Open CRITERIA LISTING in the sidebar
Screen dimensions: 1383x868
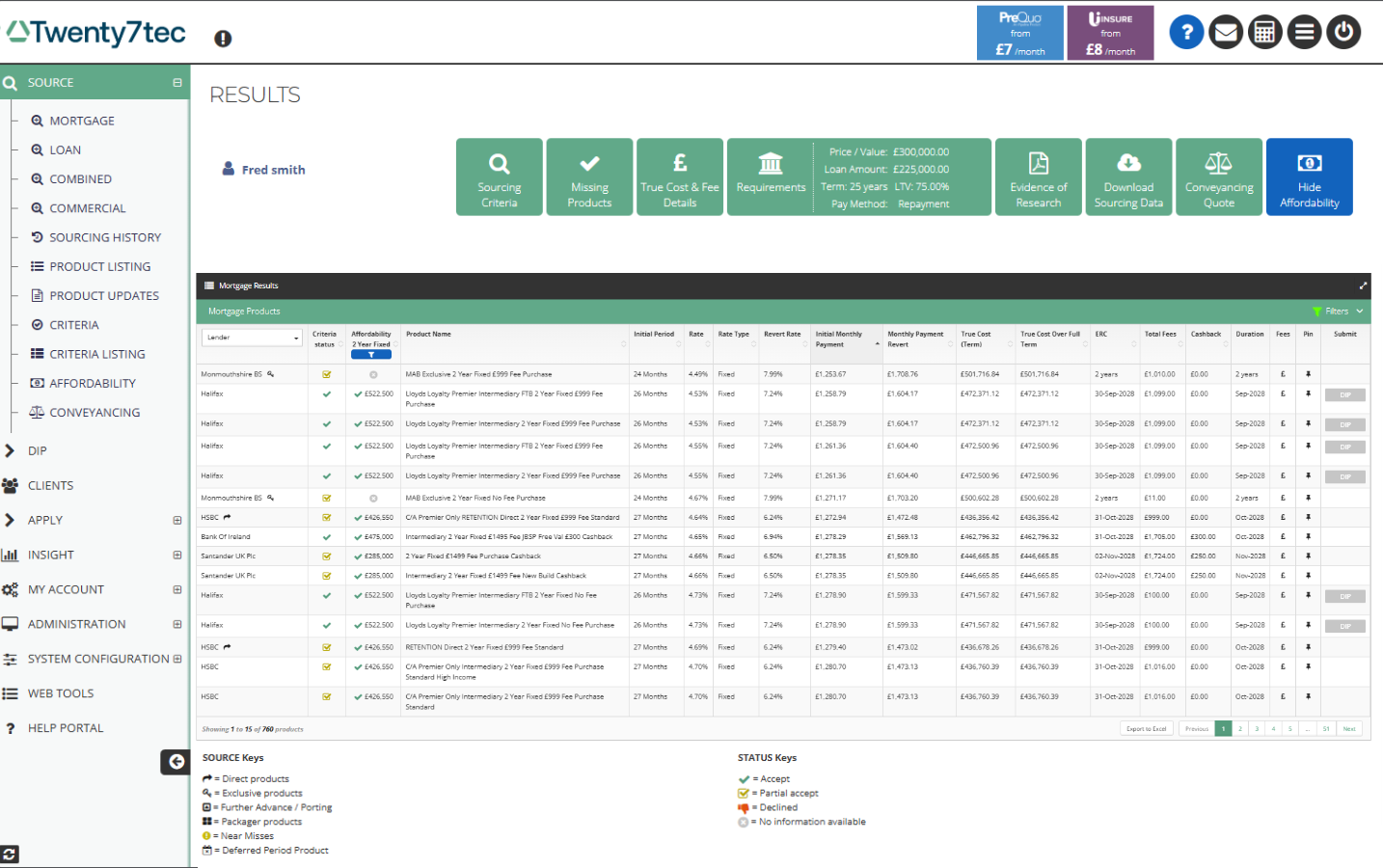pos(97,354)
